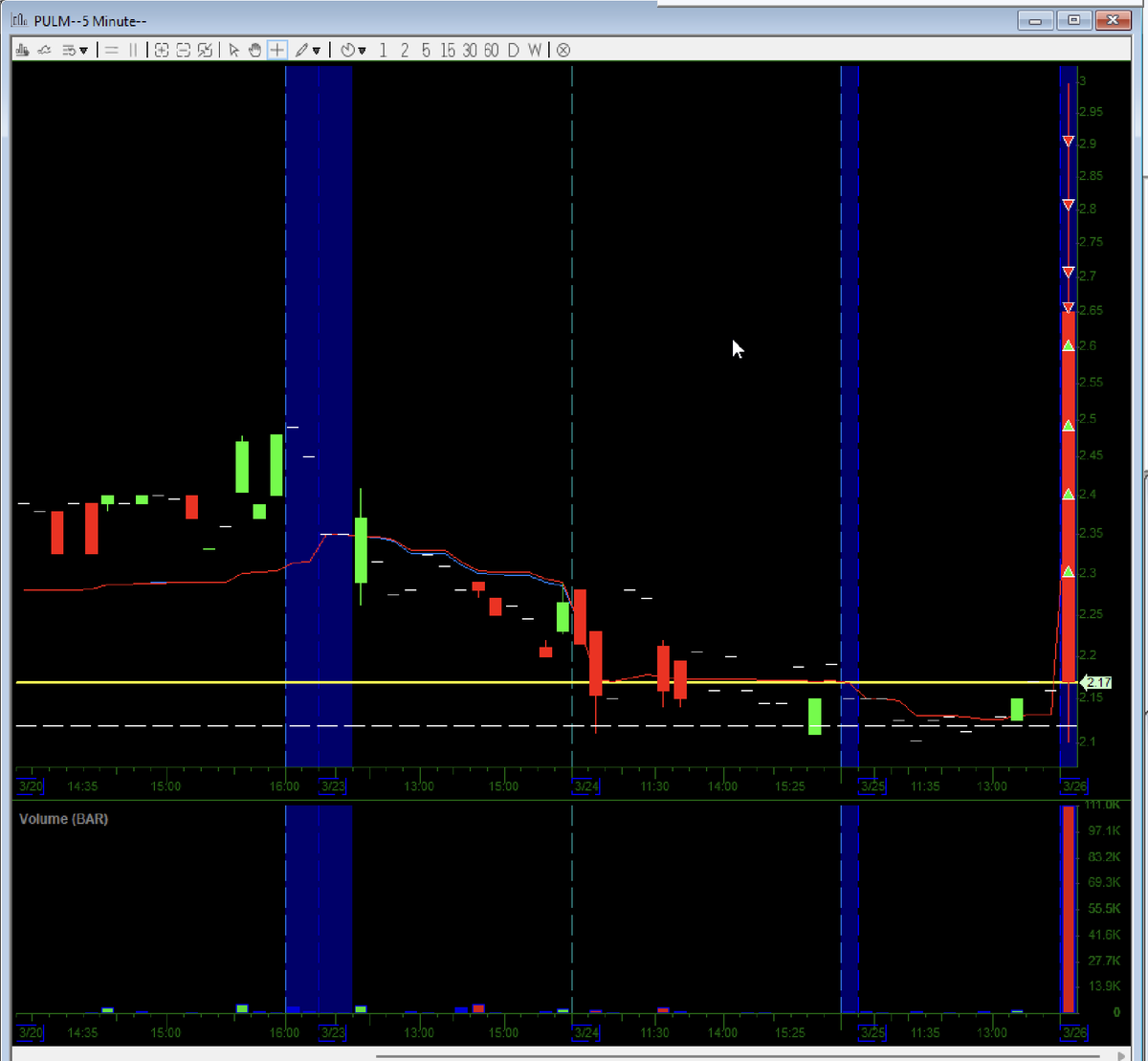1148x1061 pixels.
Task: Click the Volume (BAR) pane label
Action: tap(63, 819)
